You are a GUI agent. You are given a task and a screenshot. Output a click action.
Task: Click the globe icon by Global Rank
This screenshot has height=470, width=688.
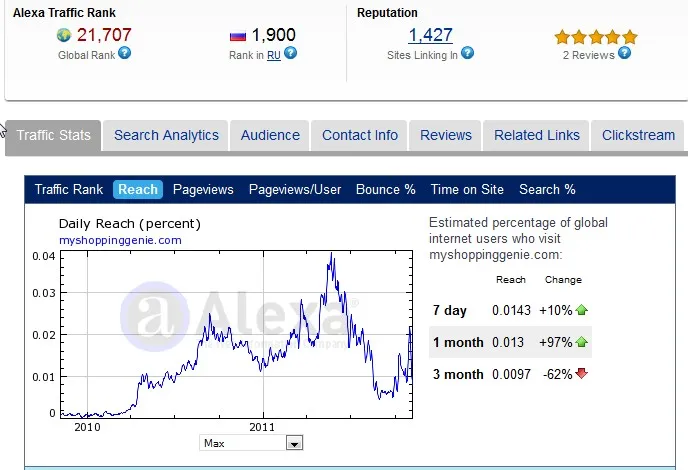(x=66, y=36)
